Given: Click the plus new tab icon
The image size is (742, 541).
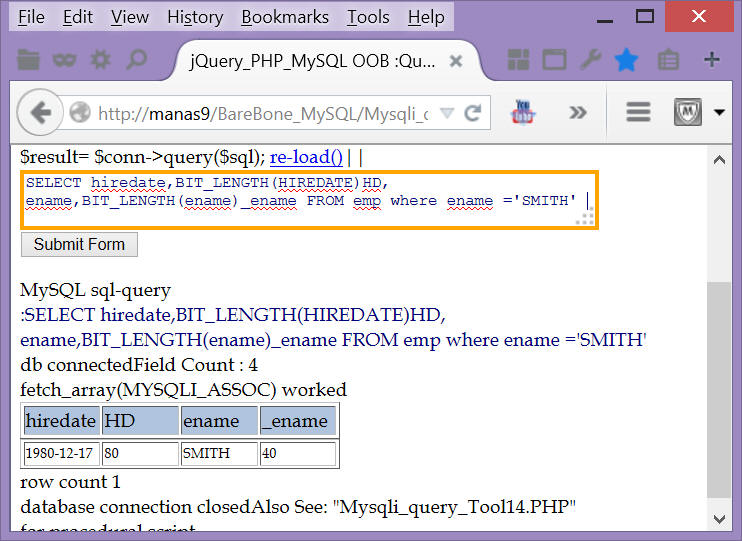Looking at the screenshot, I should (712, 60).
